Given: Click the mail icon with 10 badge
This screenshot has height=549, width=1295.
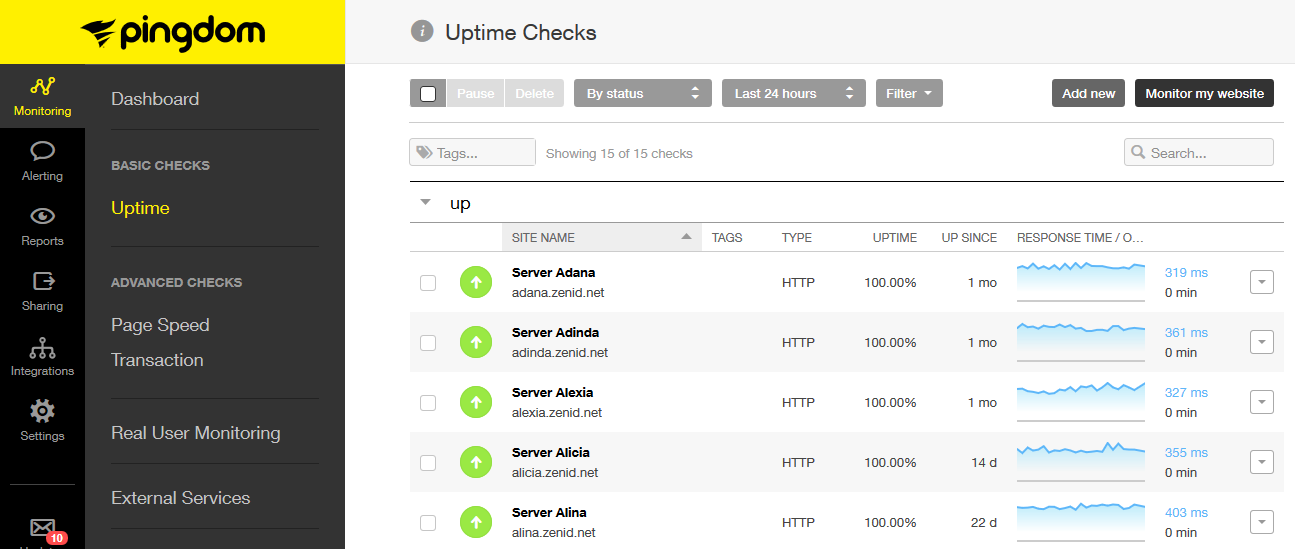Looking at the screenshot, I should 42,527.
